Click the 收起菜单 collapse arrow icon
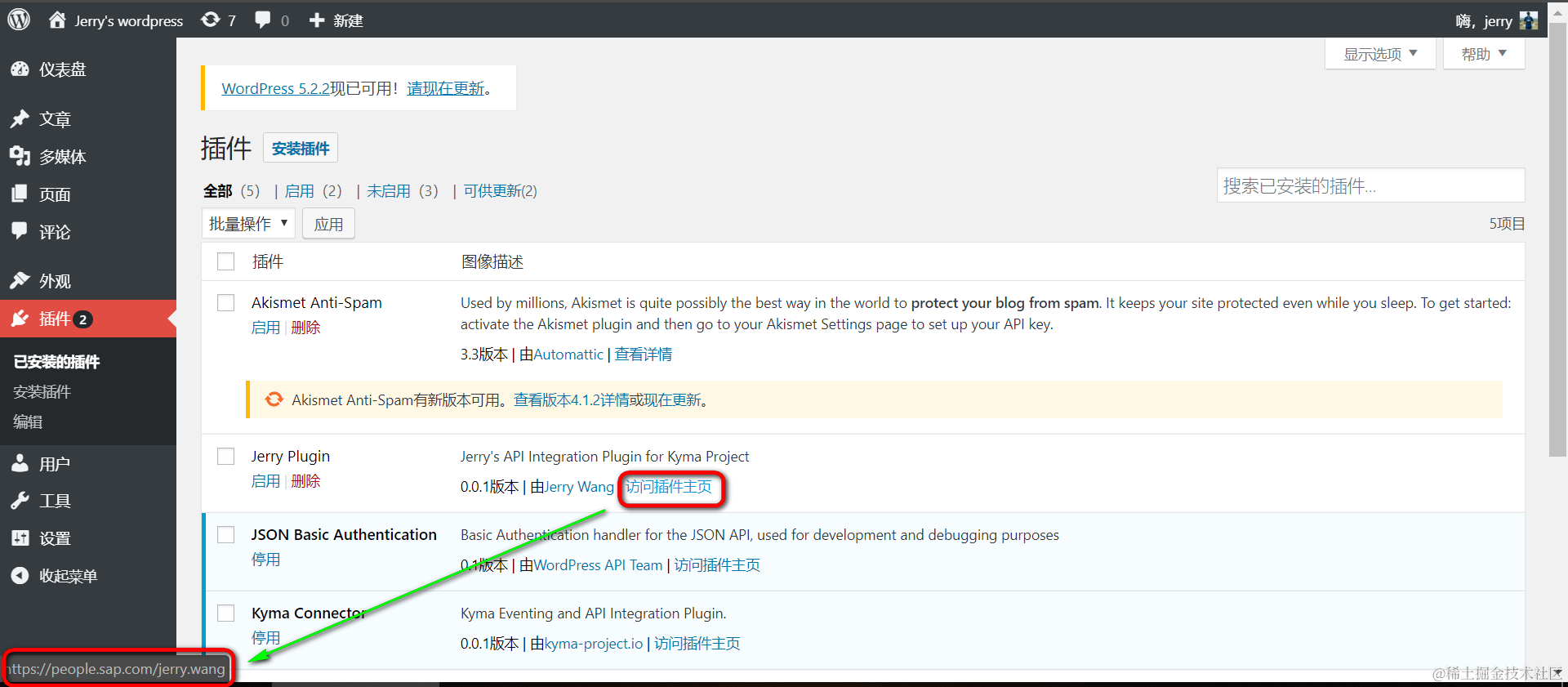The image size is (1568, 687). pyautogui.click(x=20, y=576)
